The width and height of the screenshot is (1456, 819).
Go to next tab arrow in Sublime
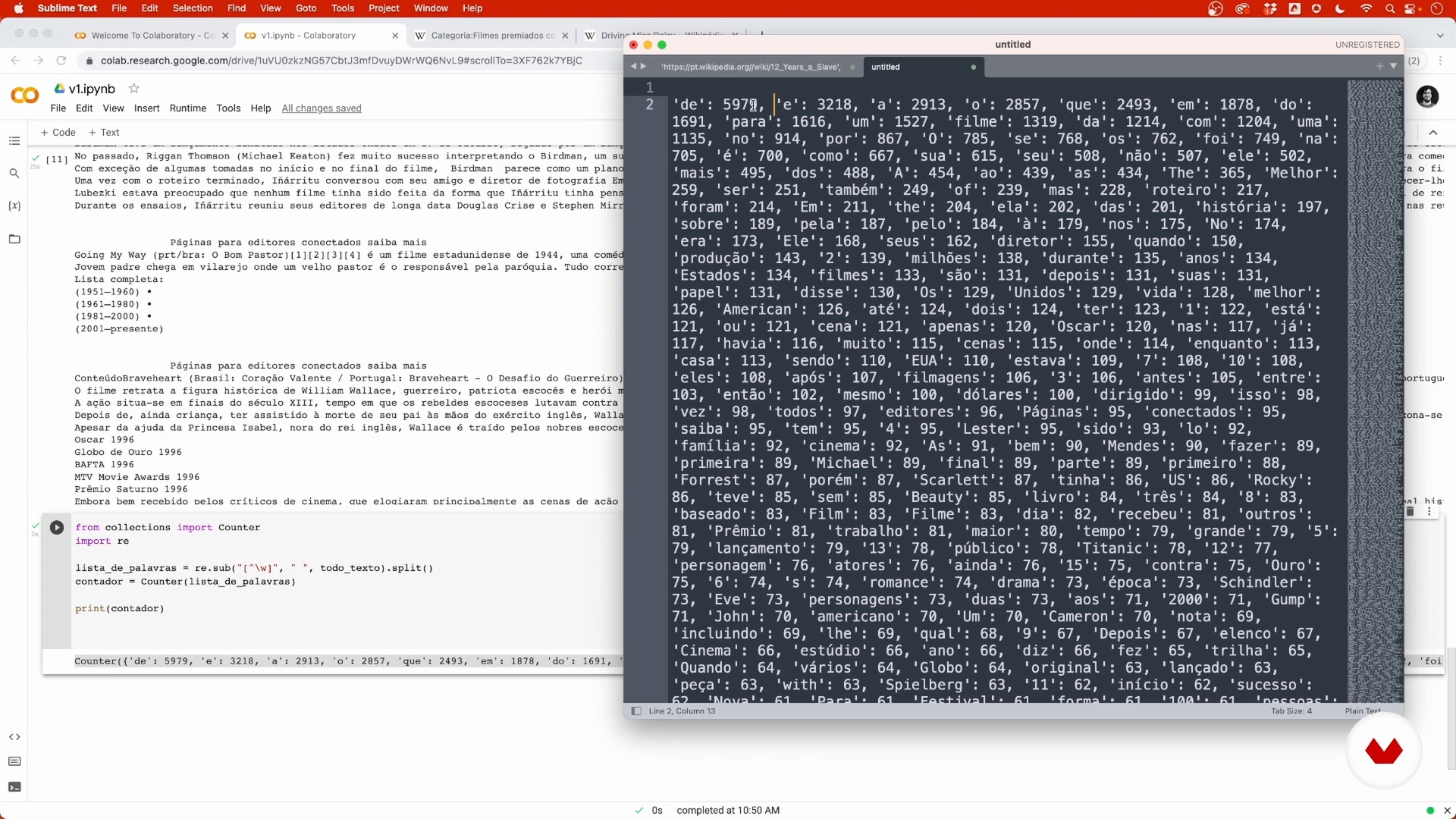coord(644,67)
